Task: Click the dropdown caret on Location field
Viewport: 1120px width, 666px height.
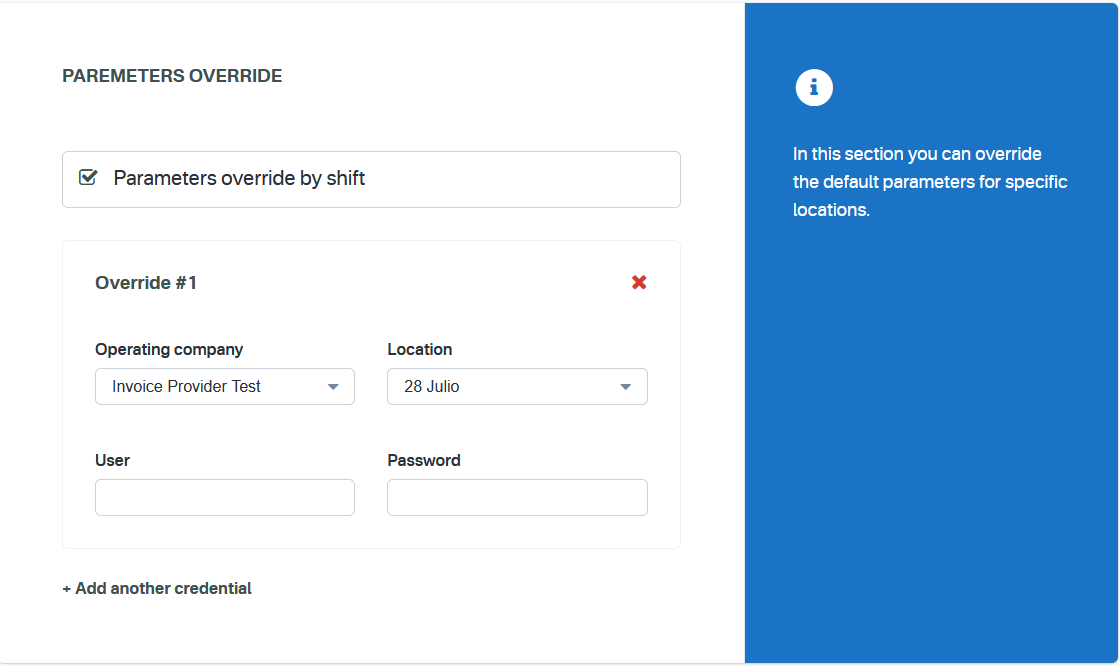Action: point(626,386)
